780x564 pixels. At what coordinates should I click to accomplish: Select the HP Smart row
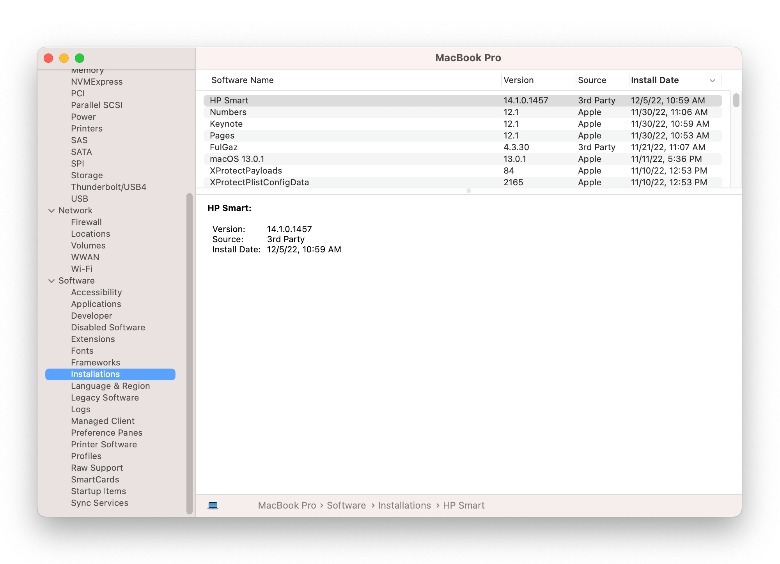click(463, 100)
